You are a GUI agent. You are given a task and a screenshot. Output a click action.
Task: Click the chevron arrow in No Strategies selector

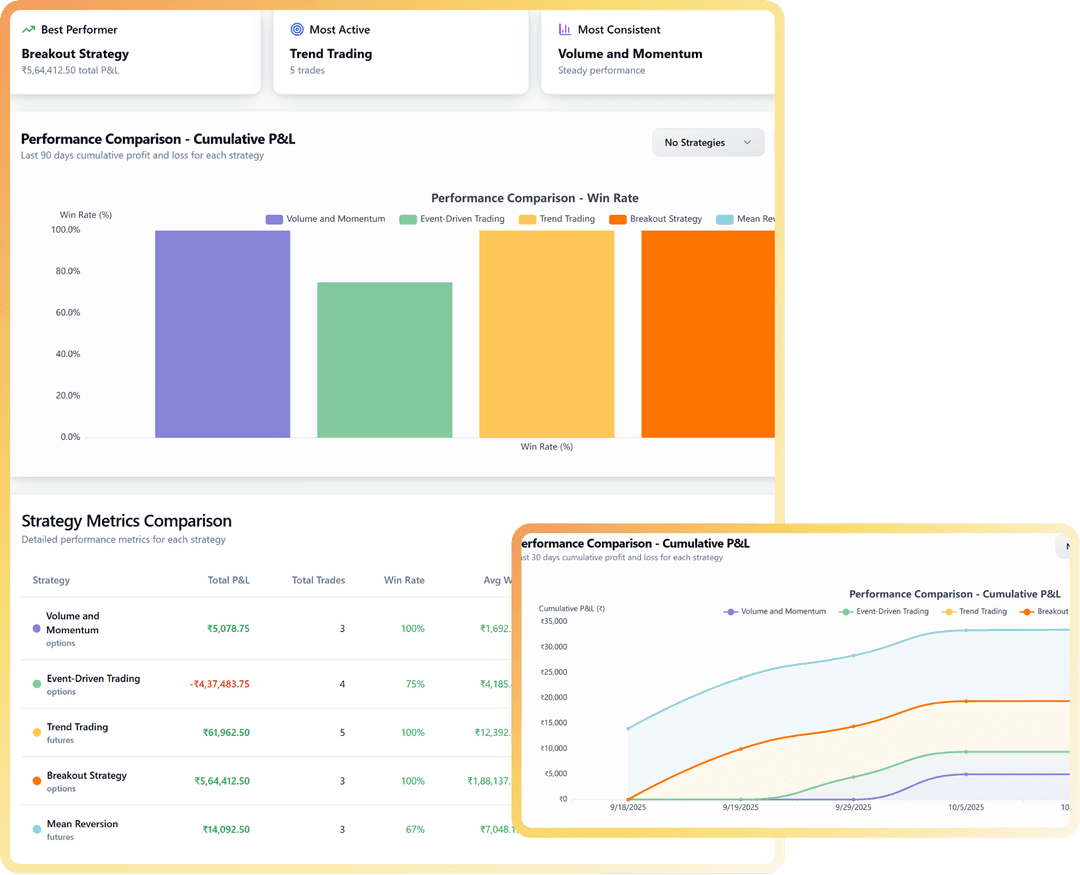747,143
